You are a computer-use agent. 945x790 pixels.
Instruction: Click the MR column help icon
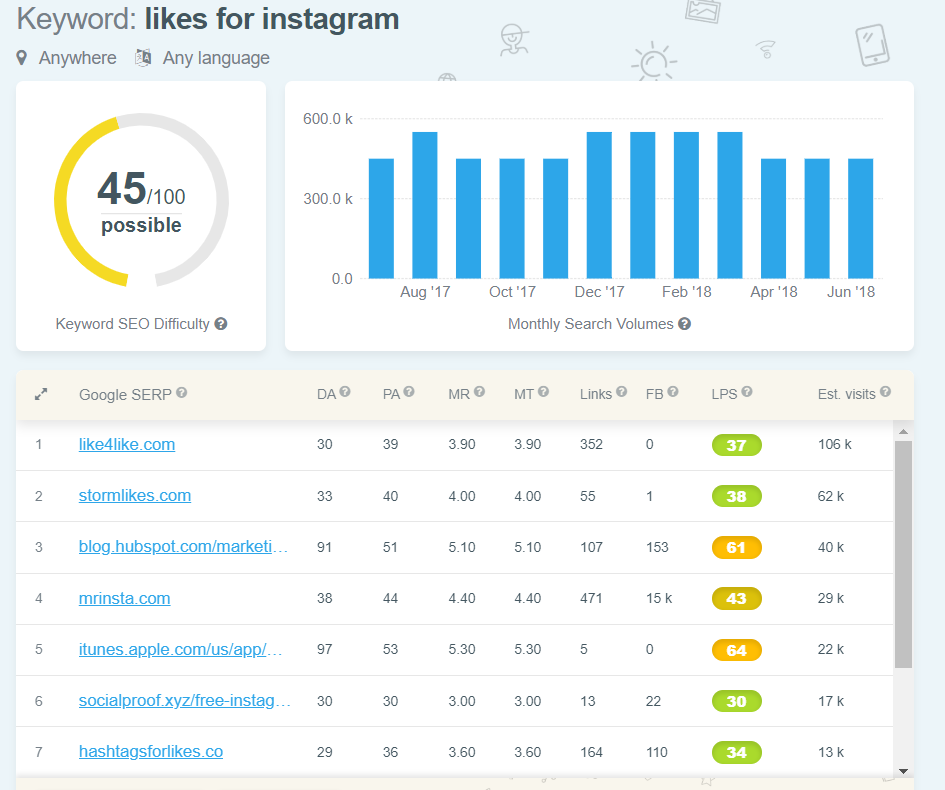(479, 392)
